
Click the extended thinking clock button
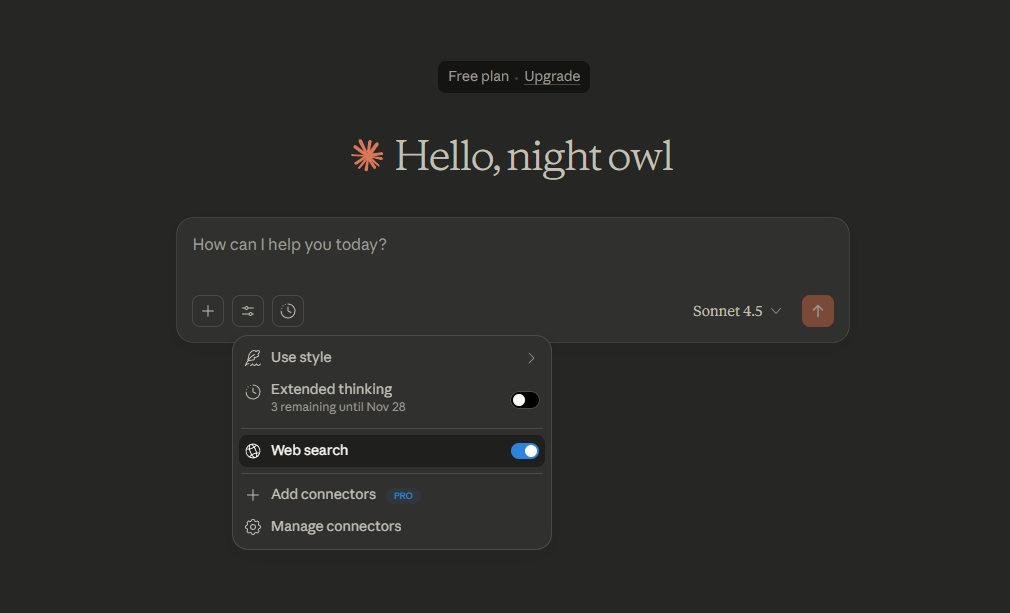click(288, 311)
